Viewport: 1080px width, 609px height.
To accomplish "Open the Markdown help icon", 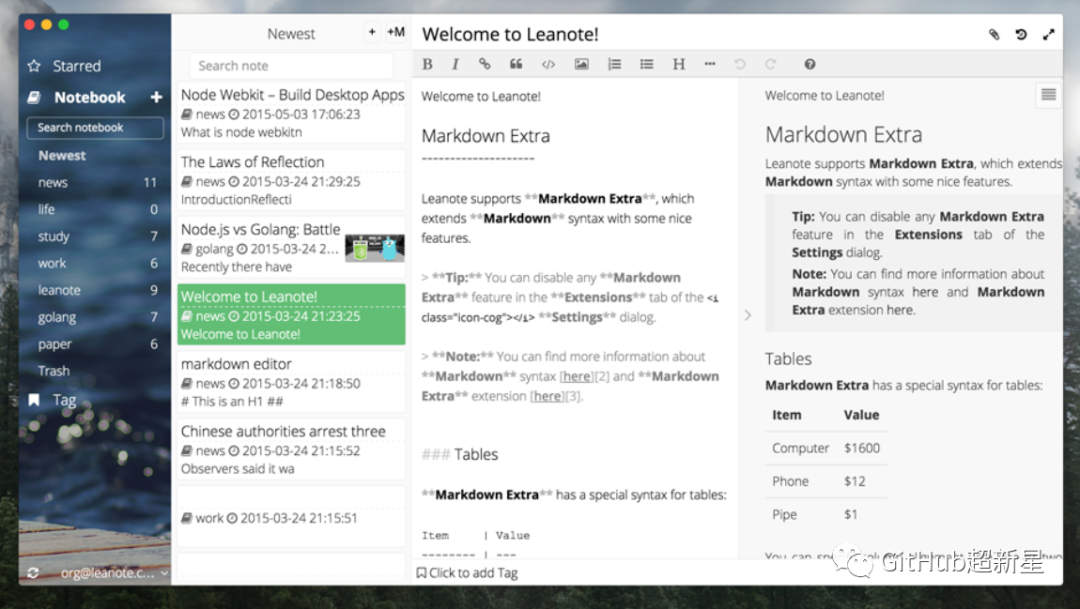I will 810,64.
